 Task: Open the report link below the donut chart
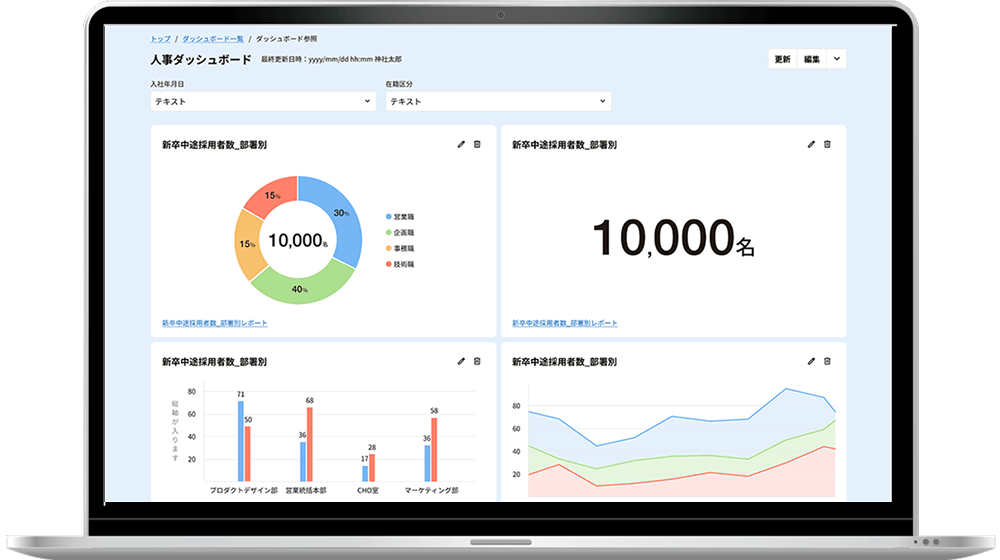(x=214, y=323)
